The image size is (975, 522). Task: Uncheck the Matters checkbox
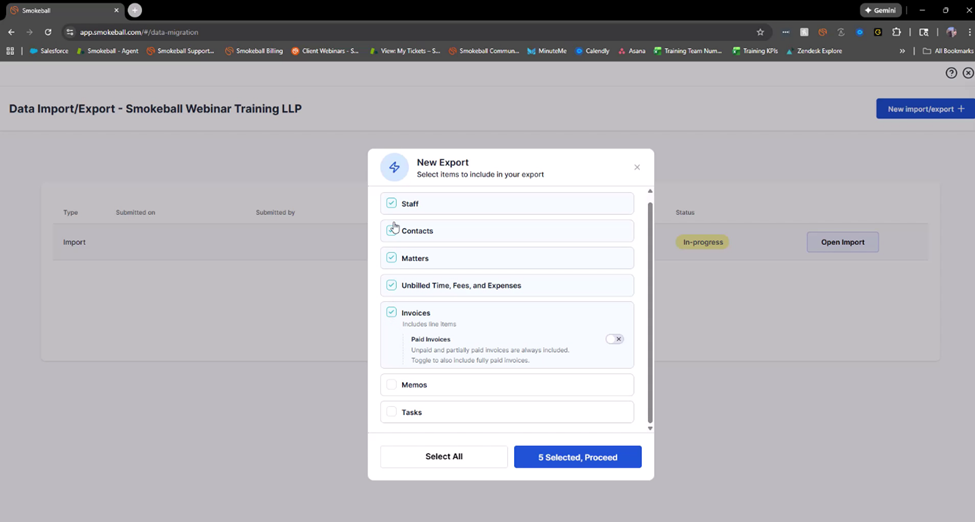point(392,258)
